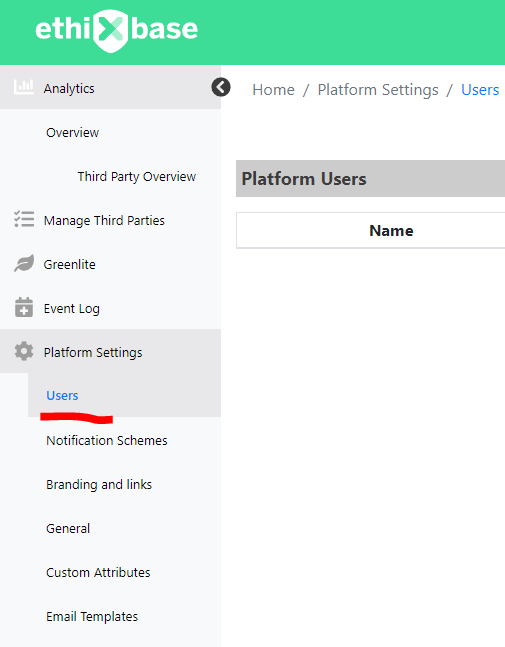Image resolution: width=505 pixels, height=647 pixels.
Task: Open the Analytics menu
Action: click(110, 87)
